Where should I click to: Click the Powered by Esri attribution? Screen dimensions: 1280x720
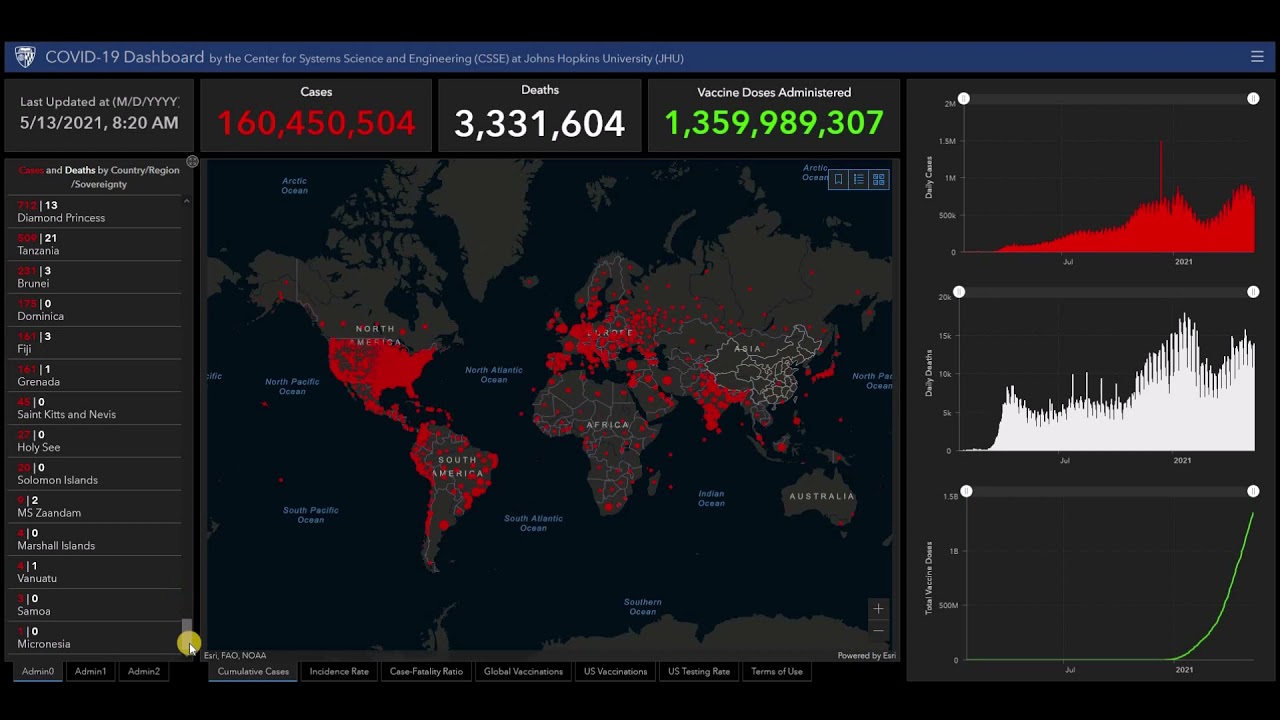click(866, 656)
